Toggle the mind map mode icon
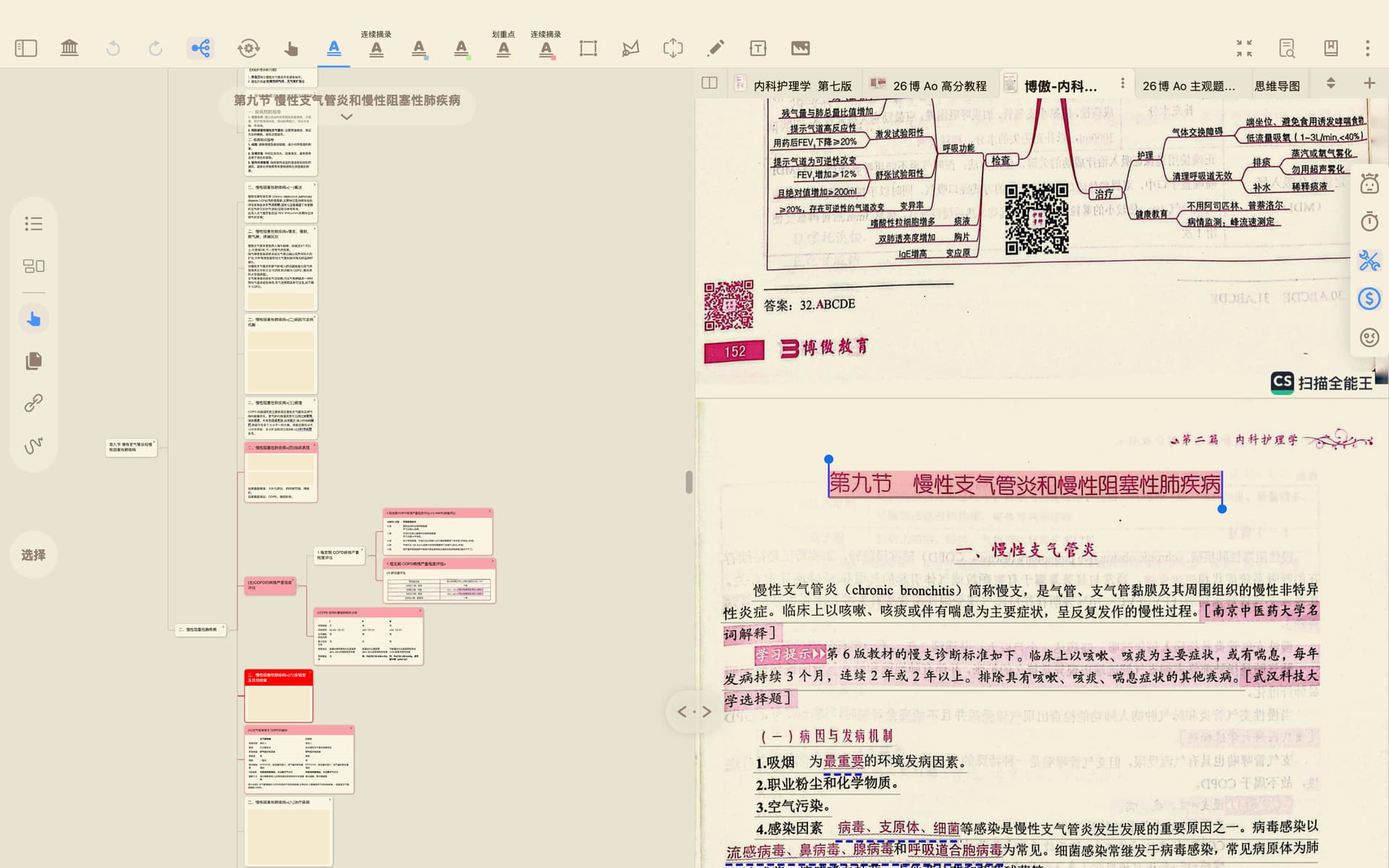 (200, 48)
